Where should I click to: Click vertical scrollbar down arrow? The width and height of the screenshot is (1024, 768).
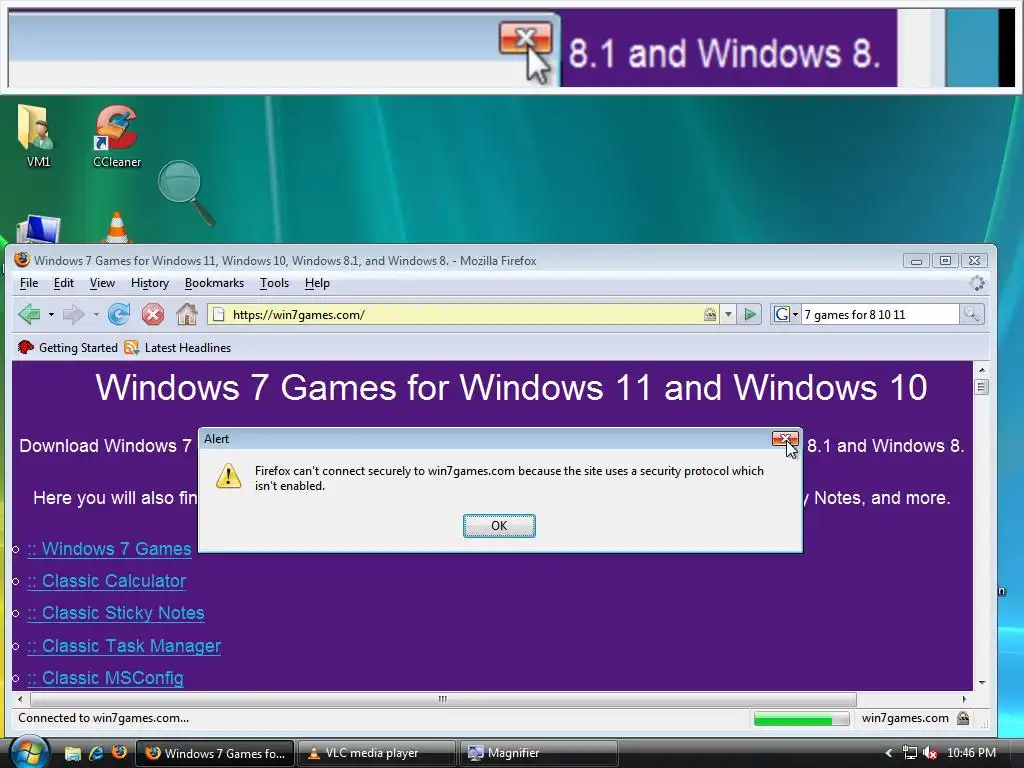(982, 682)
